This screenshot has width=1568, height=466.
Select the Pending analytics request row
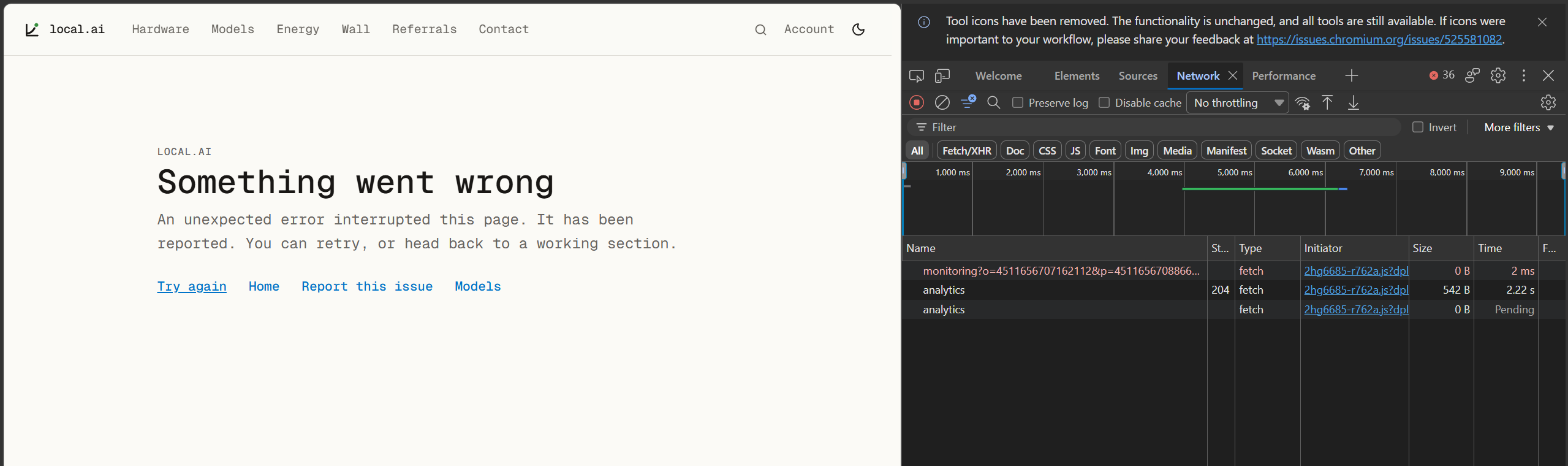tap(1233, 310)
